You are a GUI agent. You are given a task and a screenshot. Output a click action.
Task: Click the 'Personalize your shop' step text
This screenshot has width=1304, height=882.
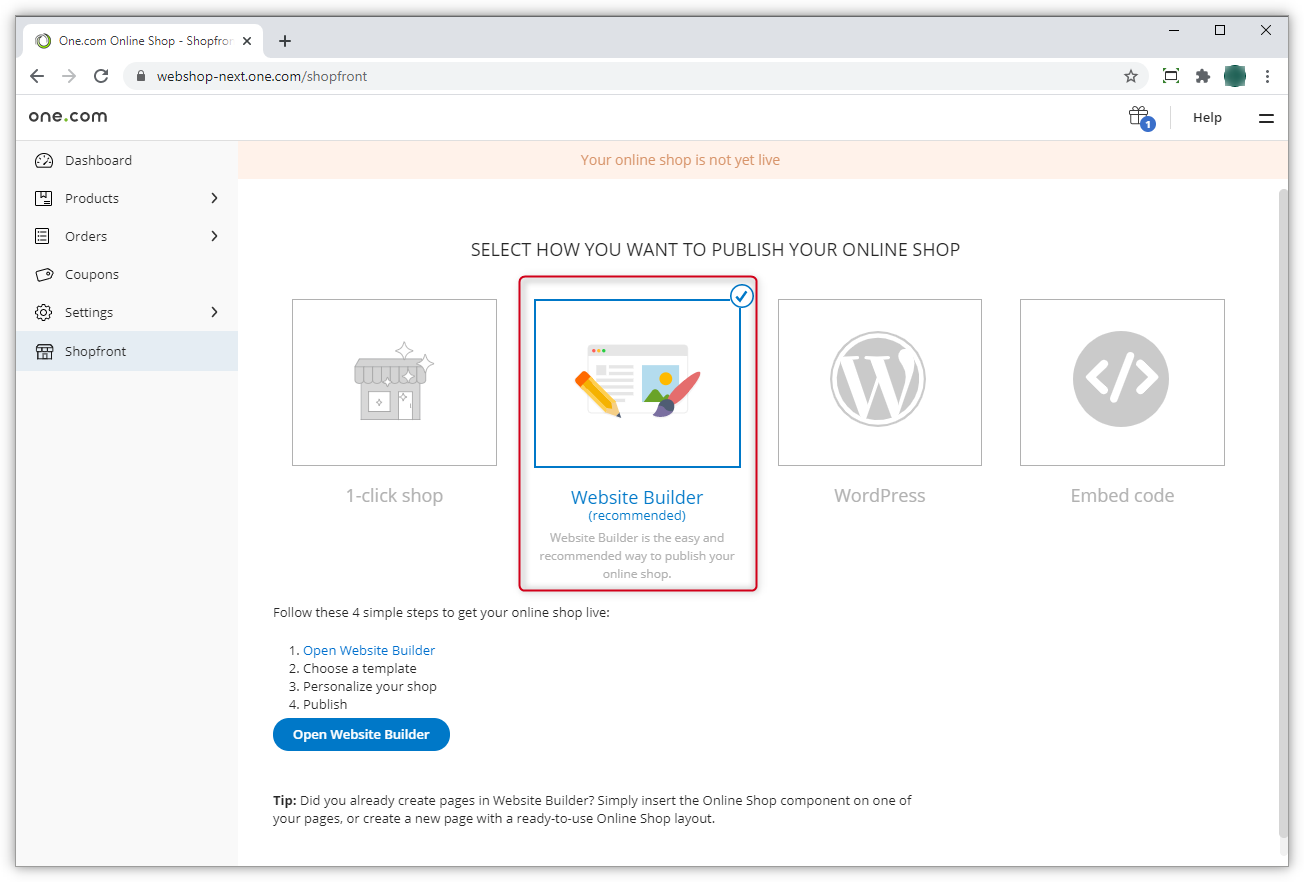pos(370,686)
